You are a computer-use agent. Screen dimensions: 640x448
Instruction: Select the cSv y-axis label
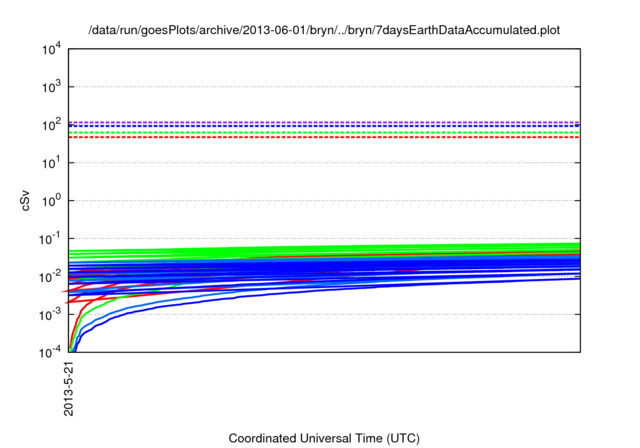point(25,201)
